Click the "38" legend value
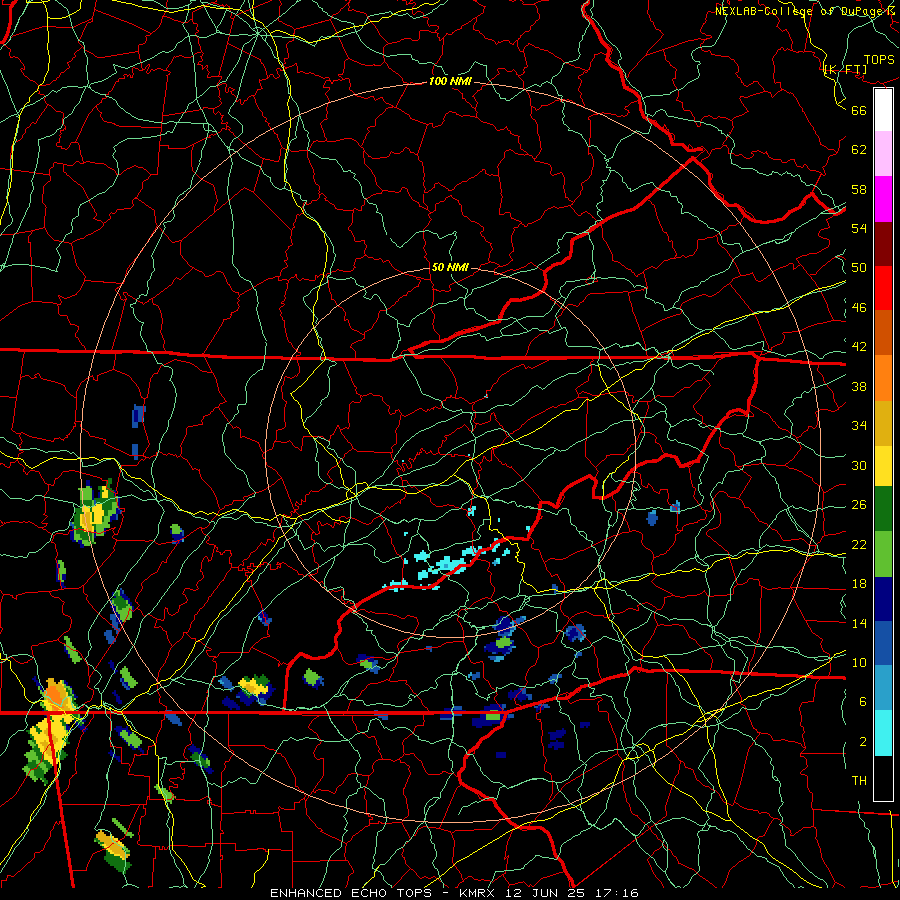The image size is (900, 900). coord(859,386)
